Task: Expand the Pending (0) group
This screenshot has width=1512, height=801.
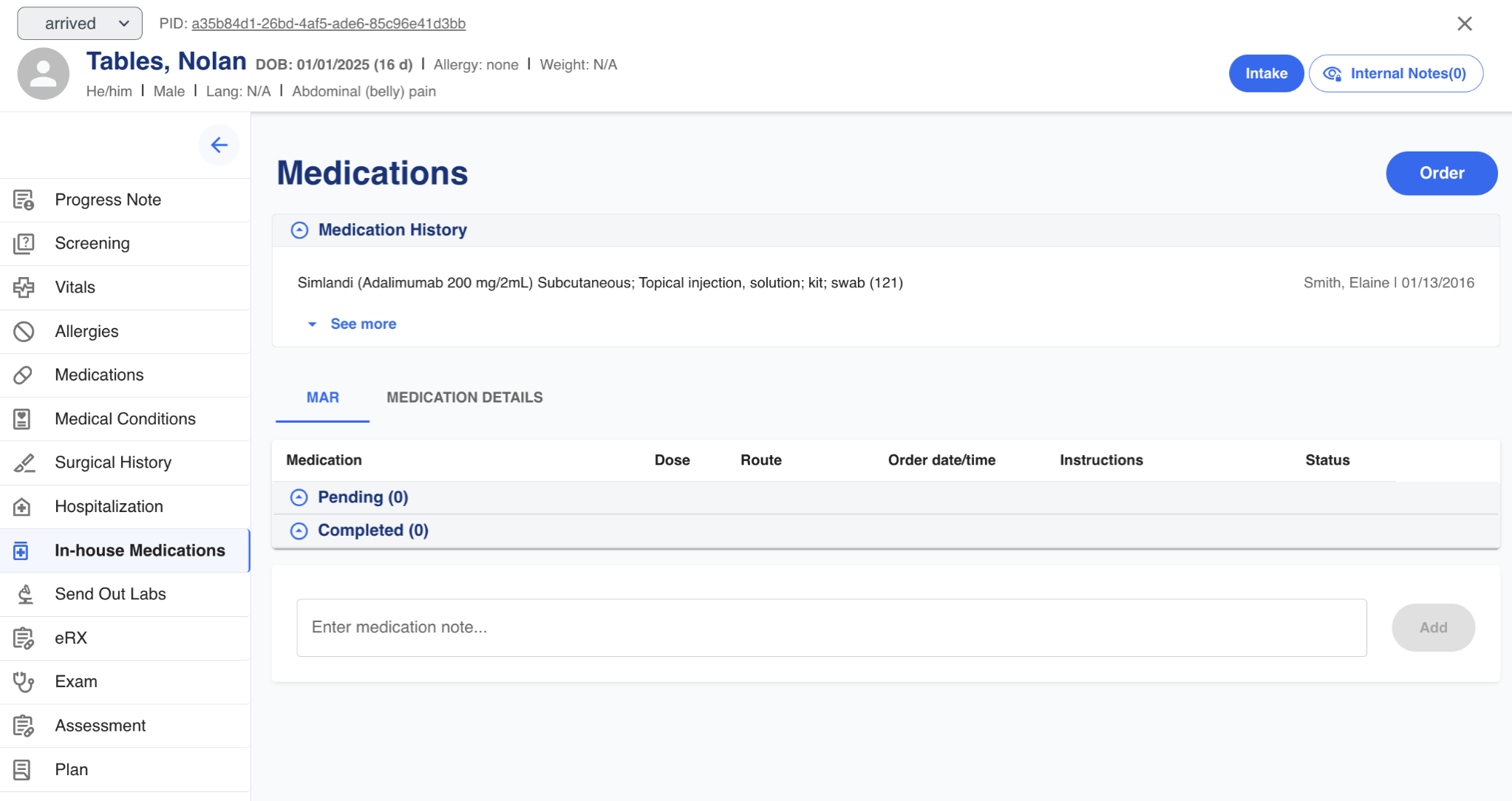Action: click(299, 497)
